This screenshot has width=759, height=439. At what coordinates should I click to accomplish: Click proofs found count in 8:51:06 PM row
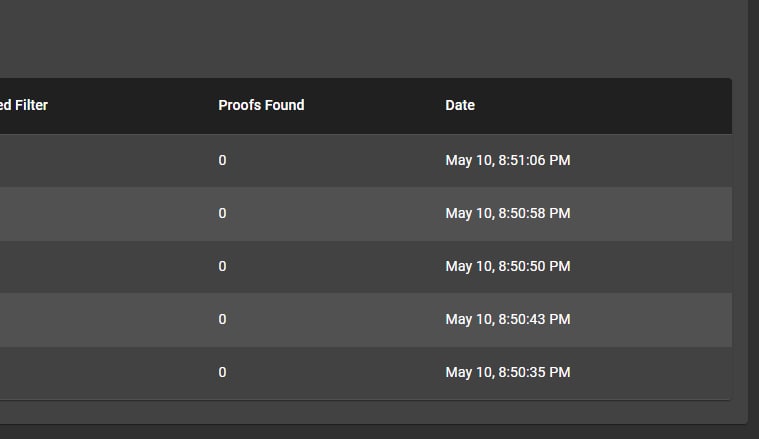point(222,160)
